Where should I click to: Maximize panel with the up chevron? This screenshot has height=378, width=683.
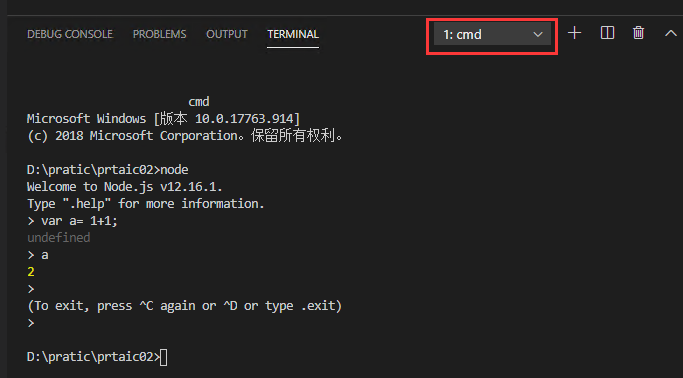(671, 33)
